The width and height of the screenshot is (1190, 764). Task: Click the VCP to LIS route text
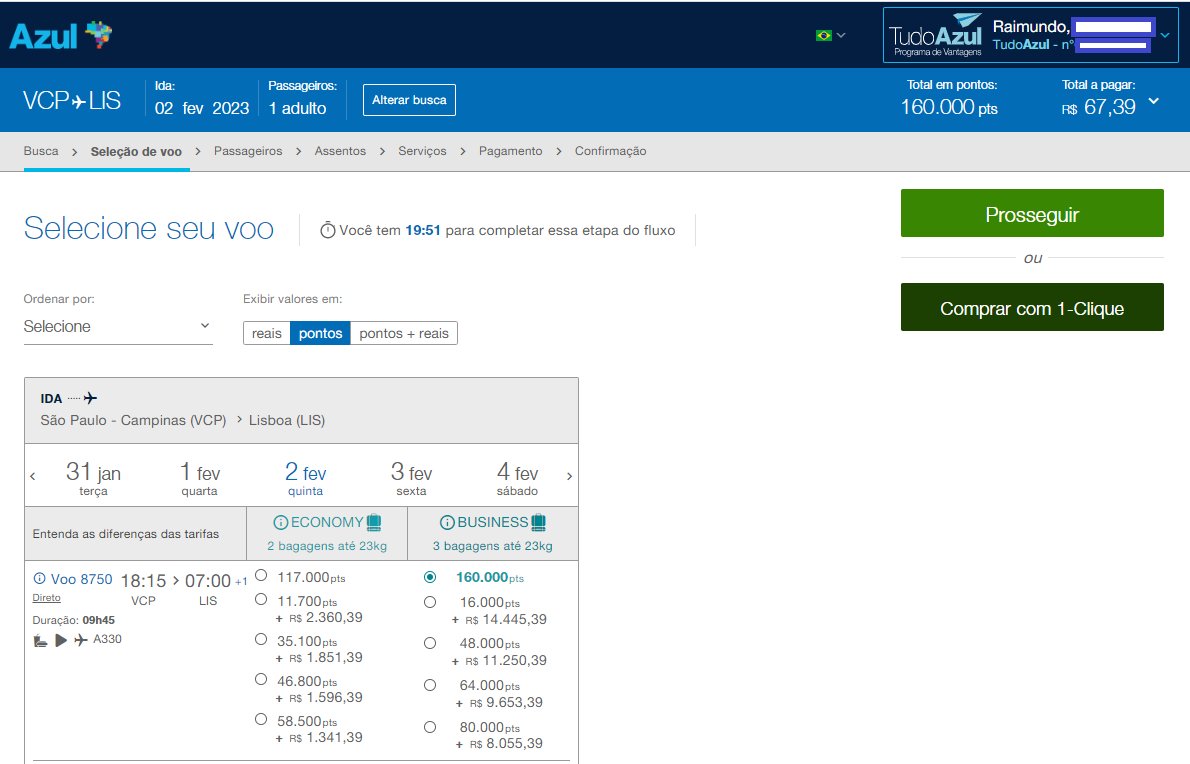71,100
